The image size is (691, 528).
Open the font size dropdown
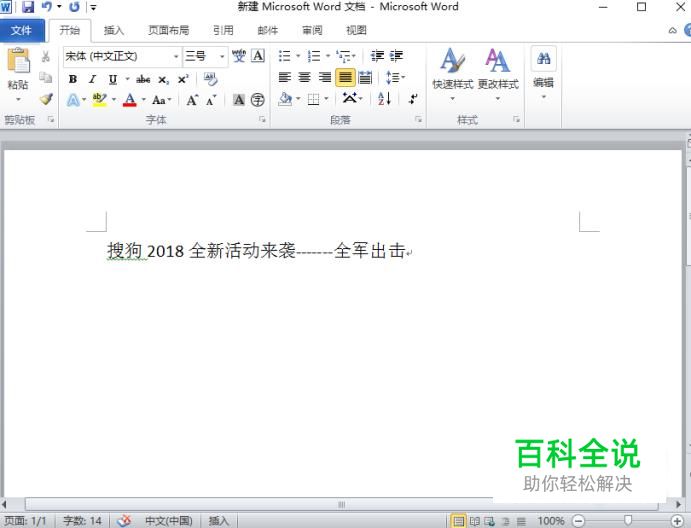(x=222, y=56)
